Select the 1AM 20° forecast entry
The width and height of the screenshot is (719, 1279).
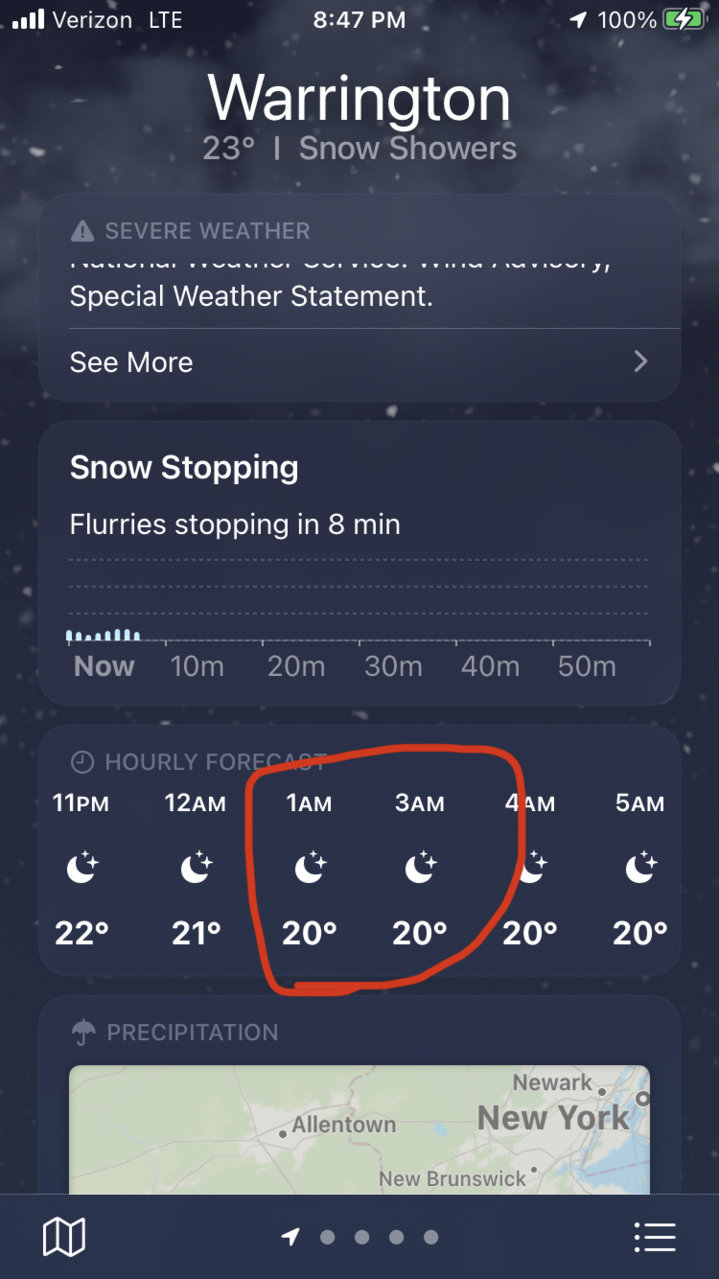[x=309, y=869]
